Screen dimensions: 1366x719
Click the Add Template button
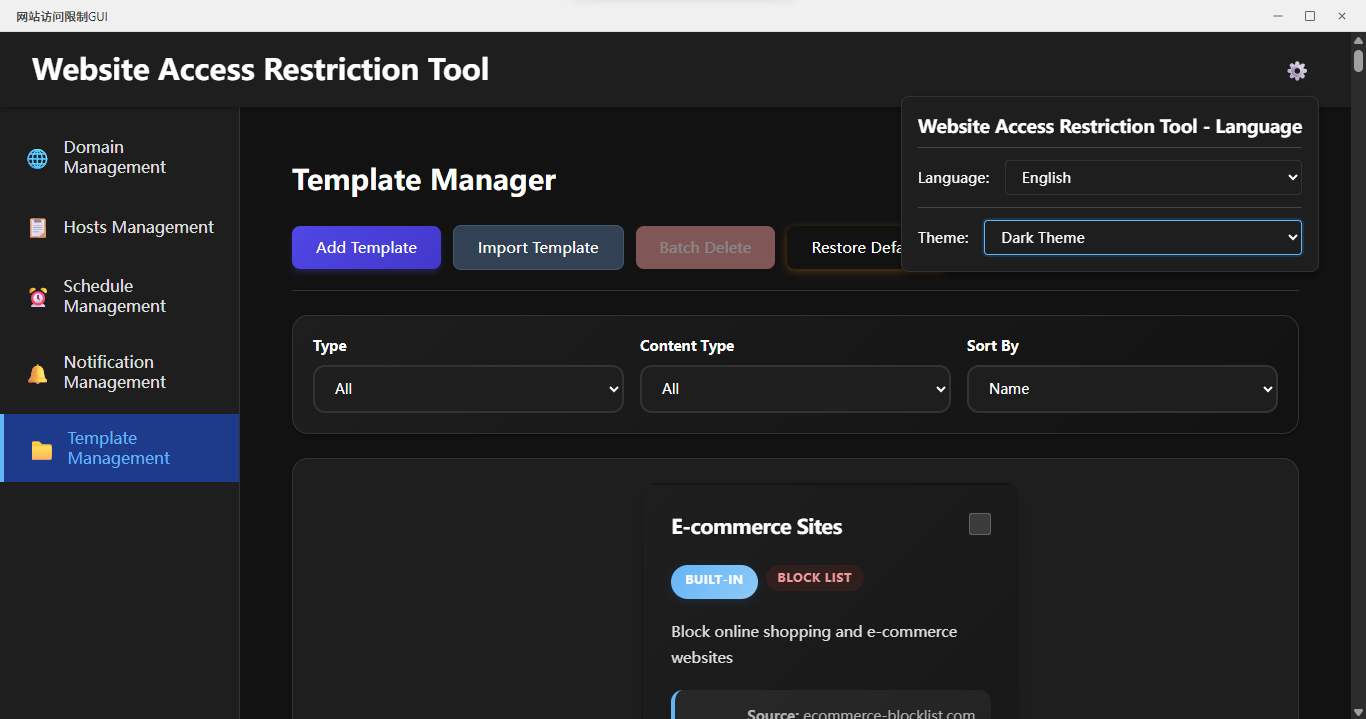366,247
